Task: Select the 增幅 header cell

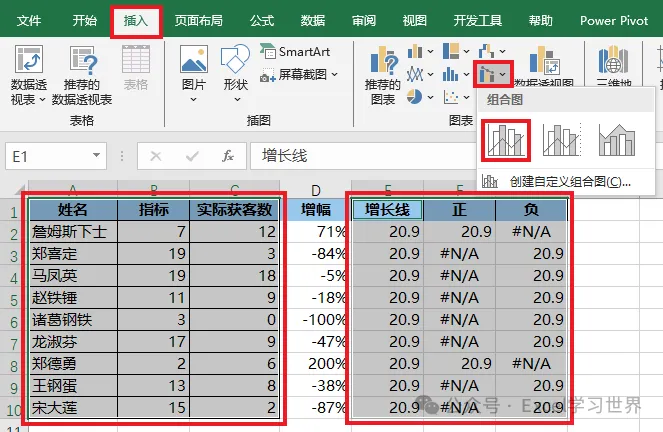Action: (x=315, y=210)
